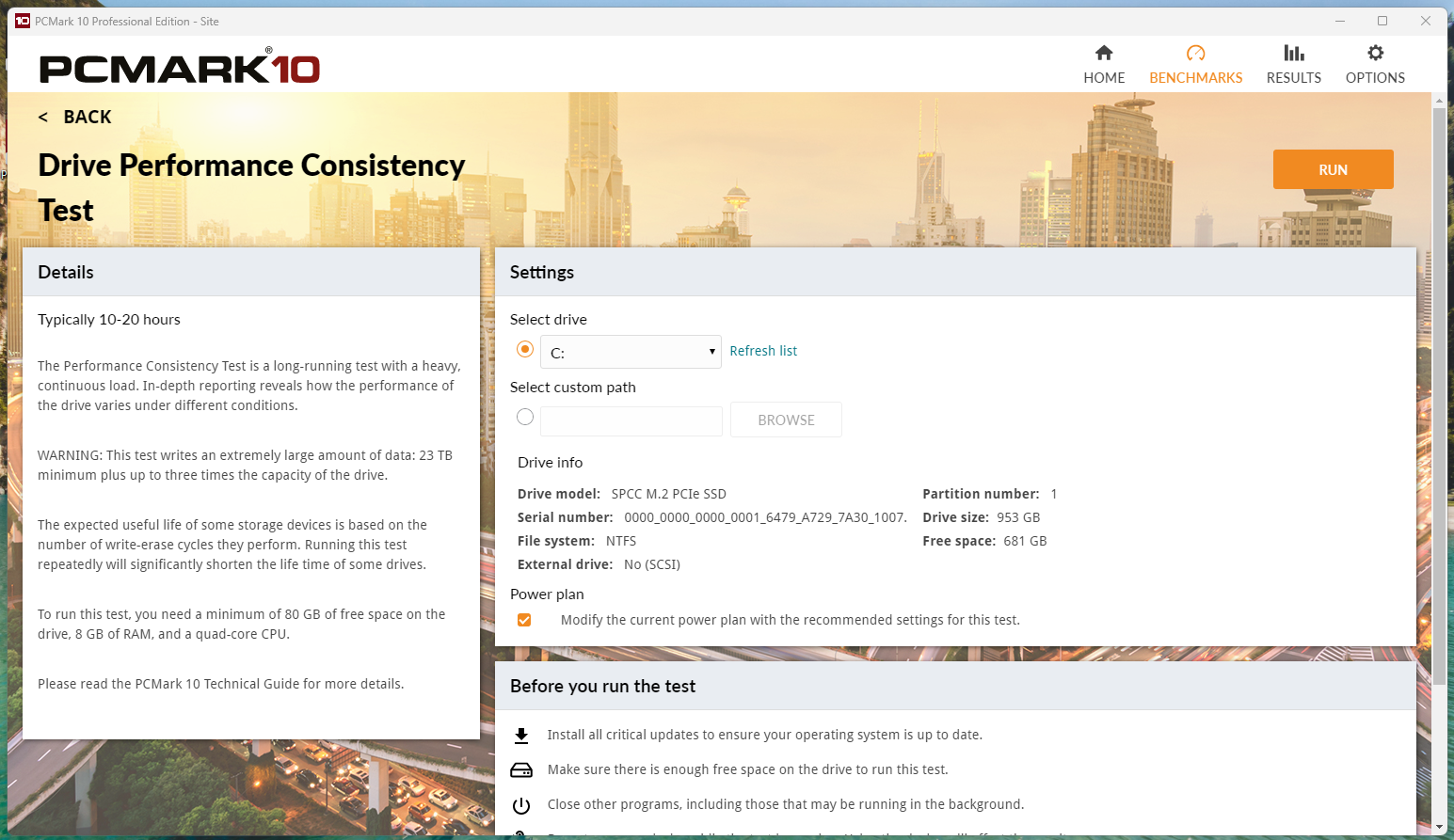Select the HOME menu label
Image resolution: width=1454 pixels, height=840 pixels.
click(1104, 78)
